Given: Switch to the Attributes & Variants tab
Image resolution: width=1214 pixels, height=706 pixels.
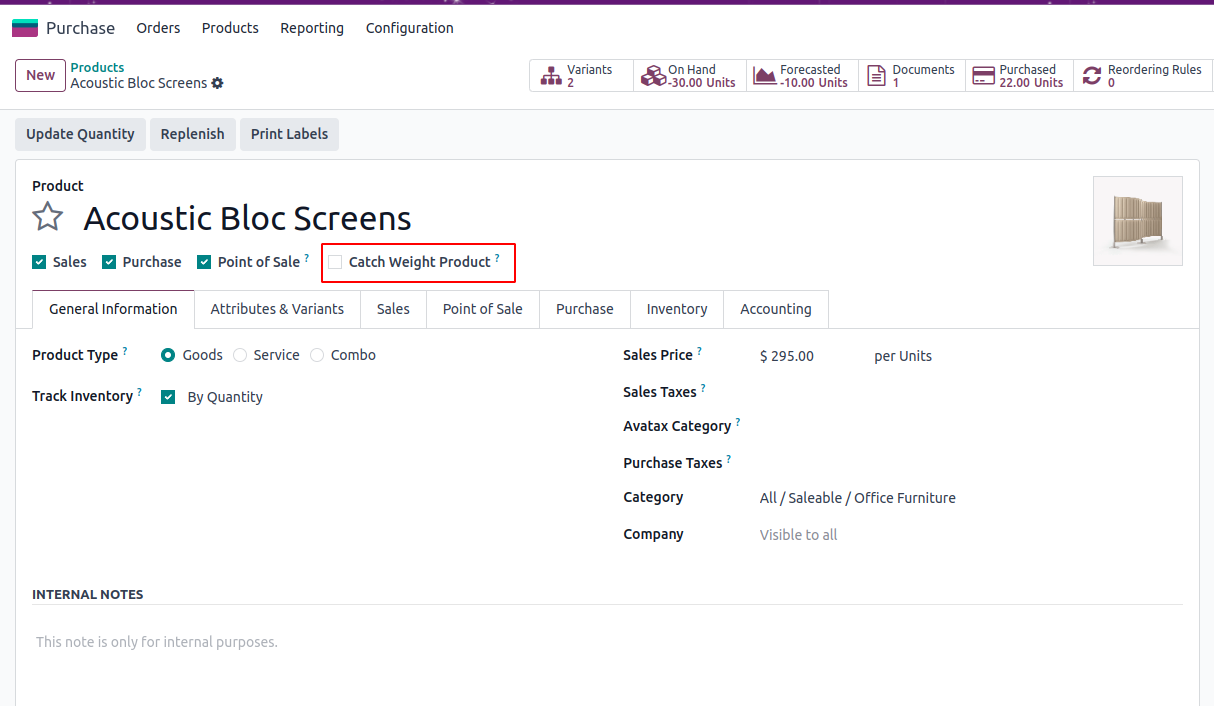Looking at the screenshot, I should pos(277,309).
